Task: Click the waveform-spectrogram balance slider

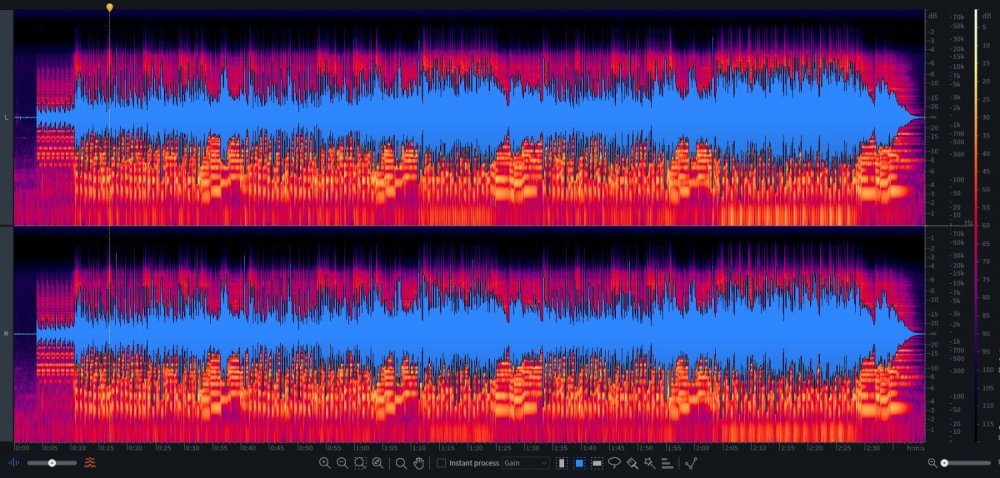Action: pos(52,463)
